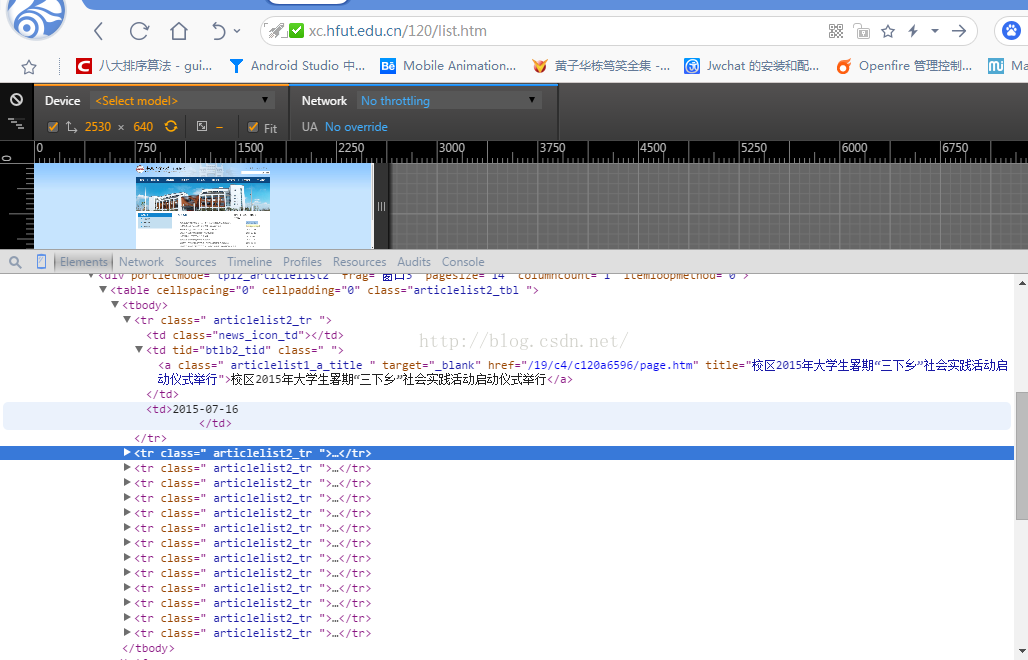Collapse the first expanded articlelist2_tr row
This screenshot has height=660, width=1028.
(127, 320)
